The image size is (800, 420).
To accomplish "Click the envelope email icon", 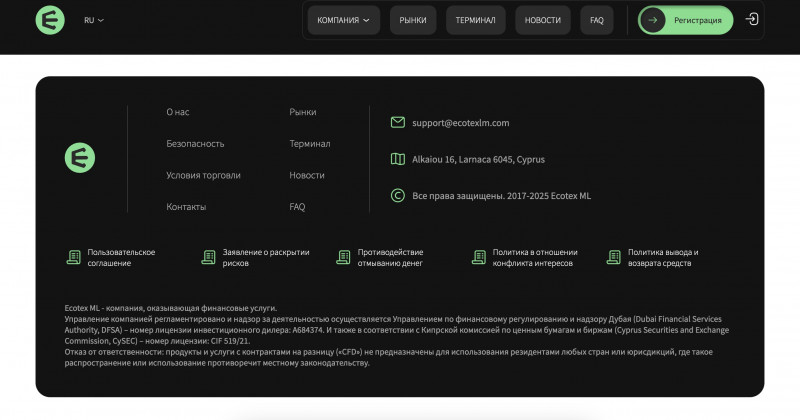I will pyautogui.click(x=398, y=122).
